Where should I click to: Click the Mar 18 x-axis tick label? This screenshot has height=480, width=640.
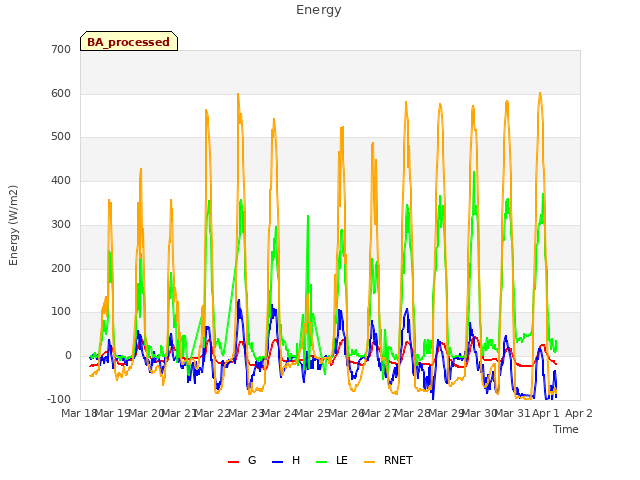pos(78,413)
